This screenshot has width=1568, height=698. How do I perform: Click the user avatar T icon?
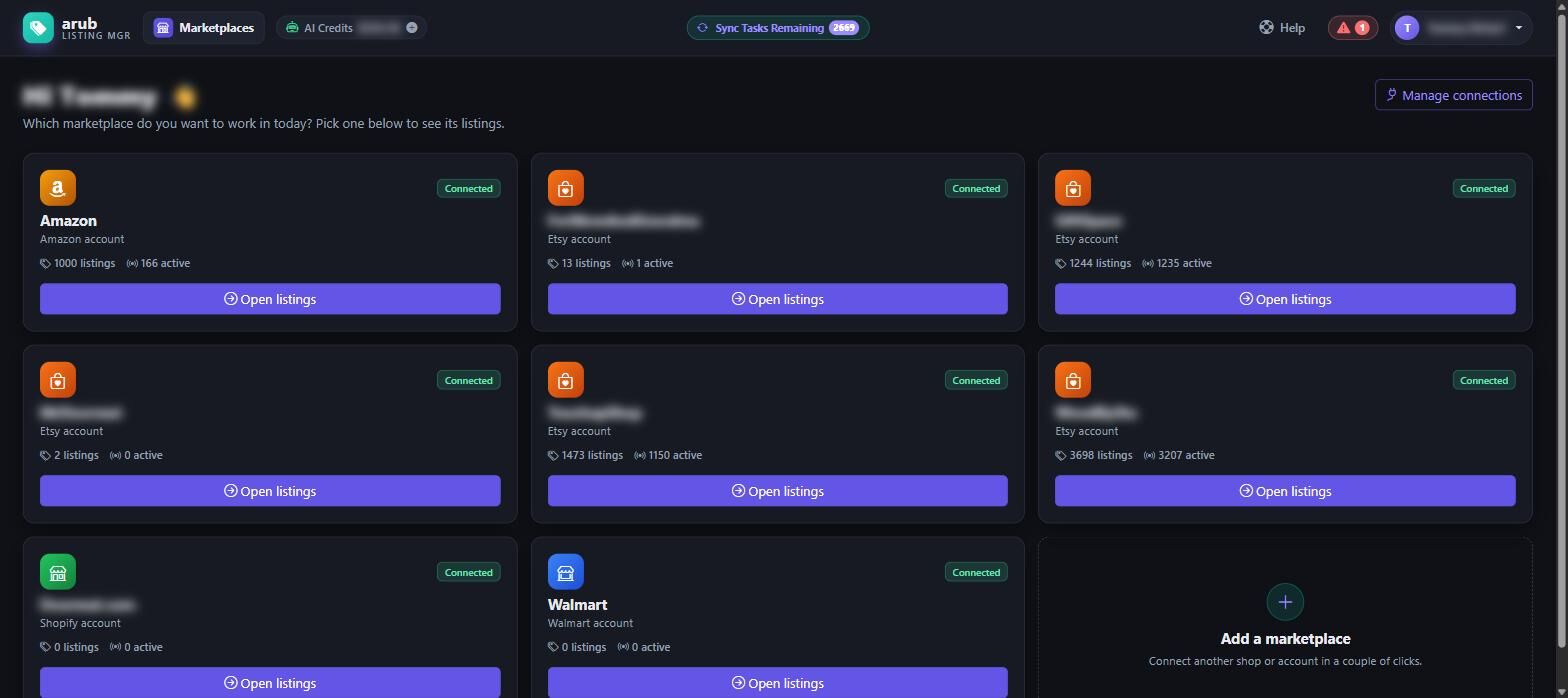[x=1407, y=28]
